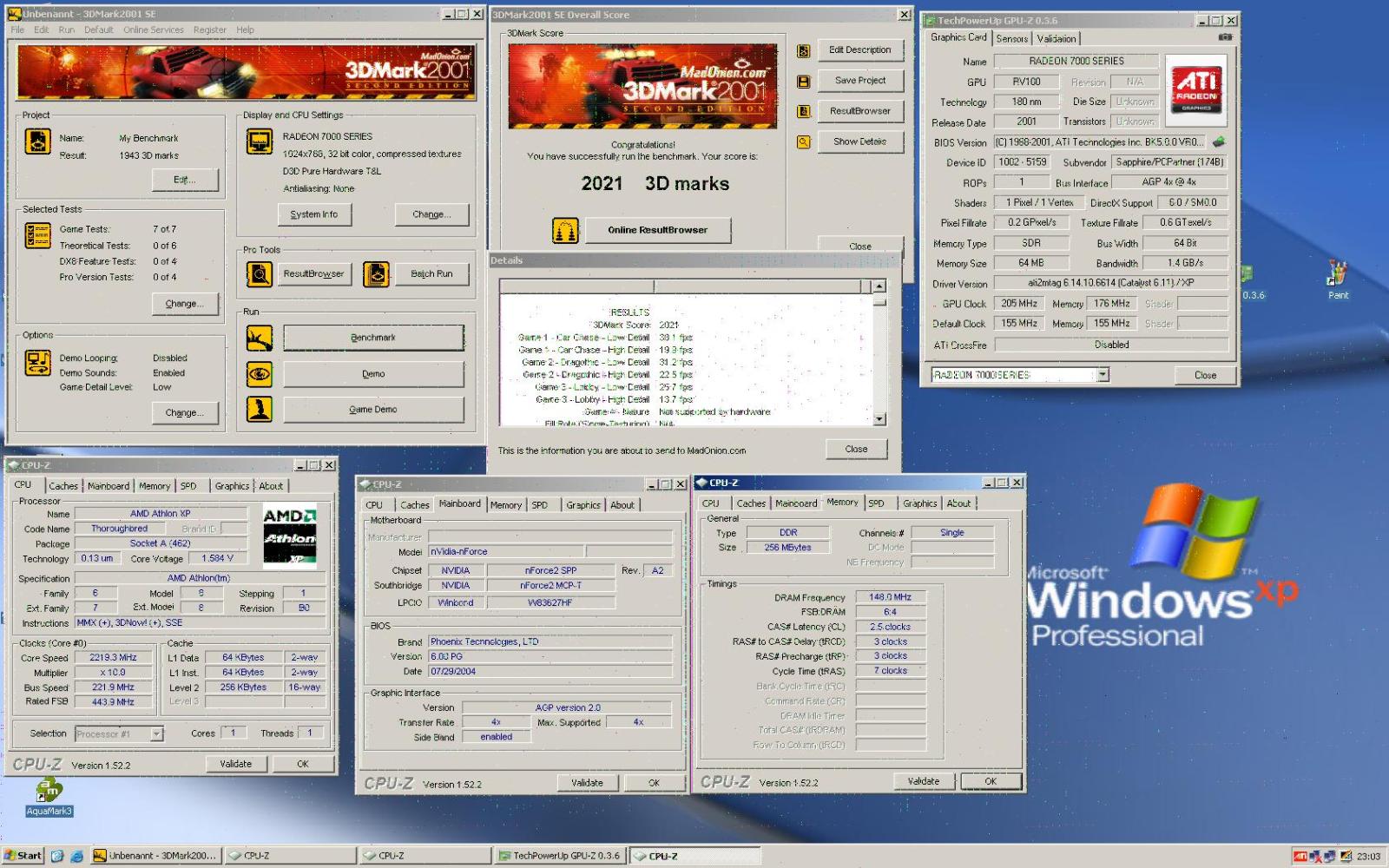Click the Benchmark button

click(373, 338)
